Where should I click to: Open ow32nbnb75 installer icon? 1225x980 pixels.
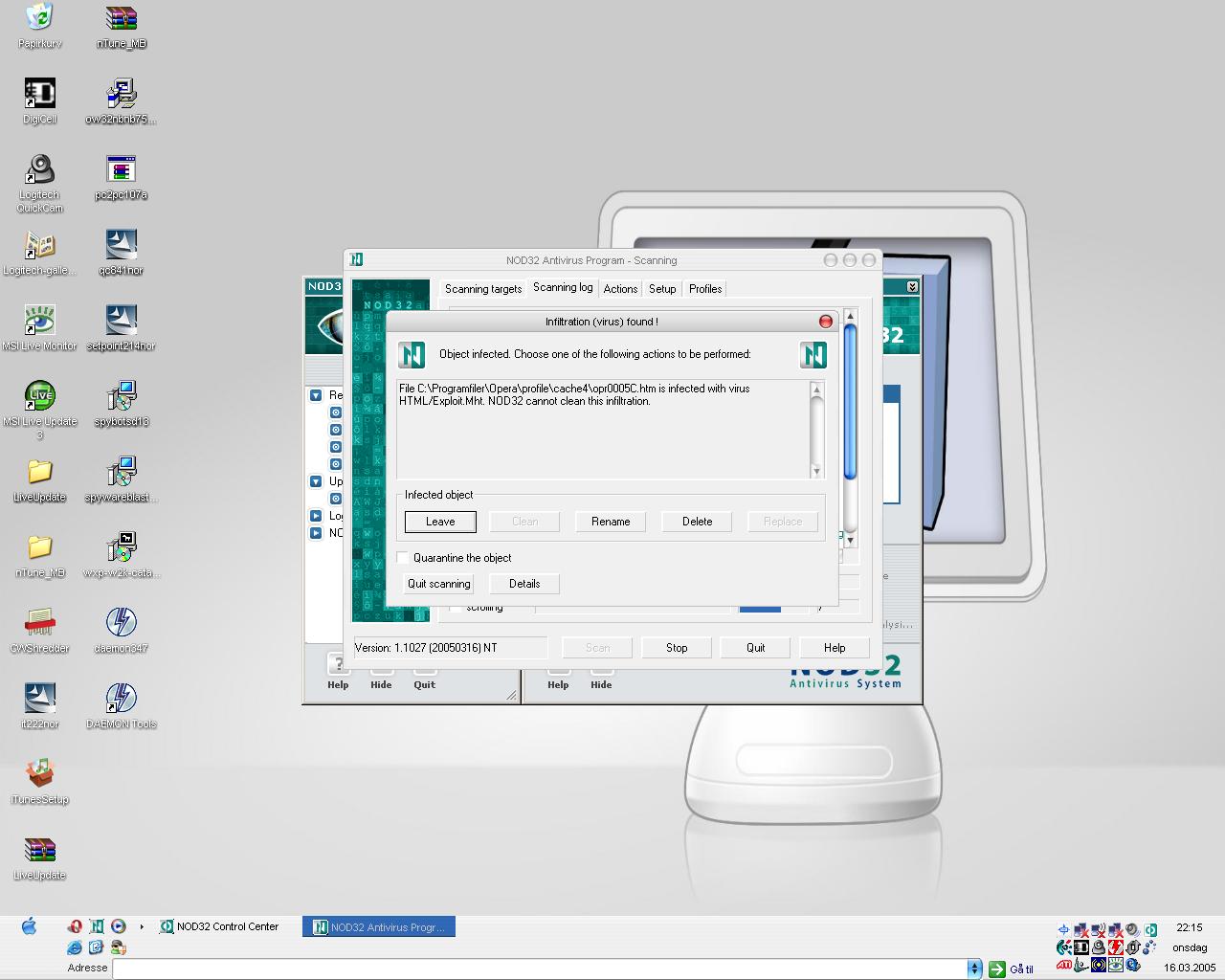[x=122, y=100]
